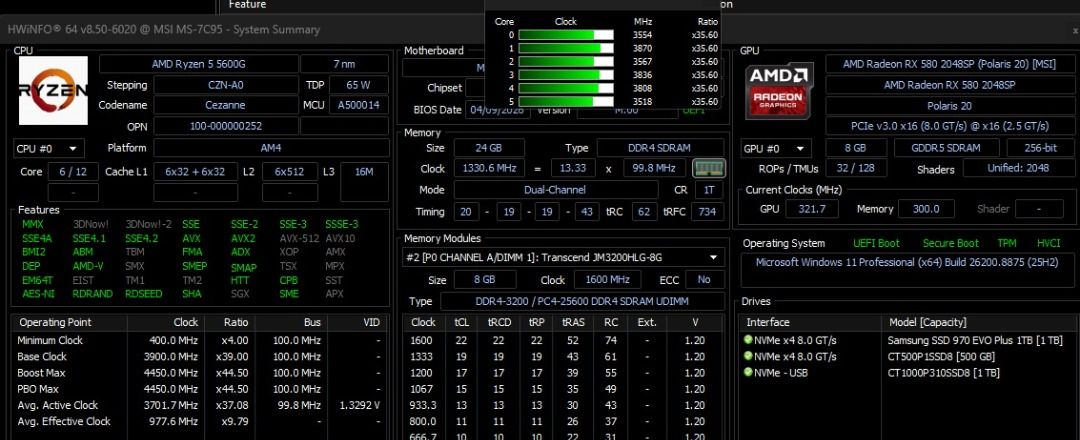The image size is (1080, 440).
Task: Click the Unified: 2048 shaders field
Action: click(1017, 169)
